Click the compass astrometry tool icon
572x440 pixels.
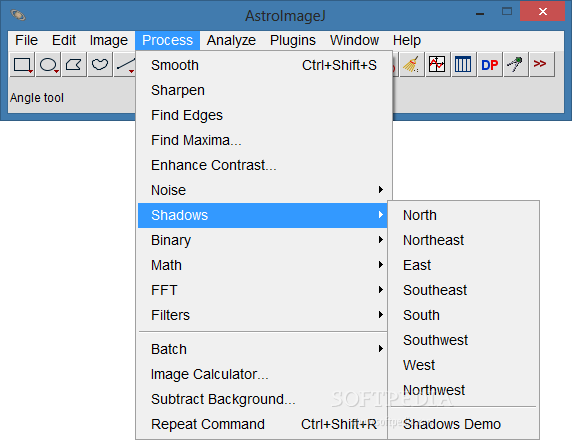pos(515,65)
